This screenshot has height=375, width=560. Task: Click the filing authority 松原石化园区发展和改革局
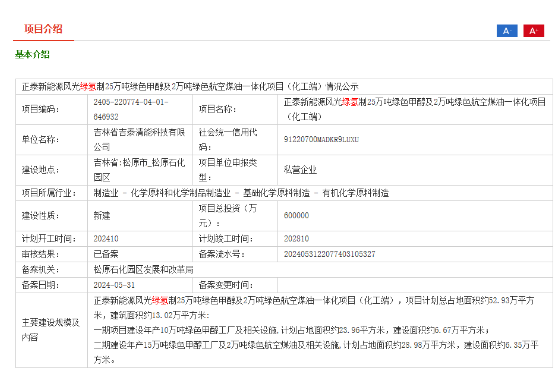(x=143, y=270)
